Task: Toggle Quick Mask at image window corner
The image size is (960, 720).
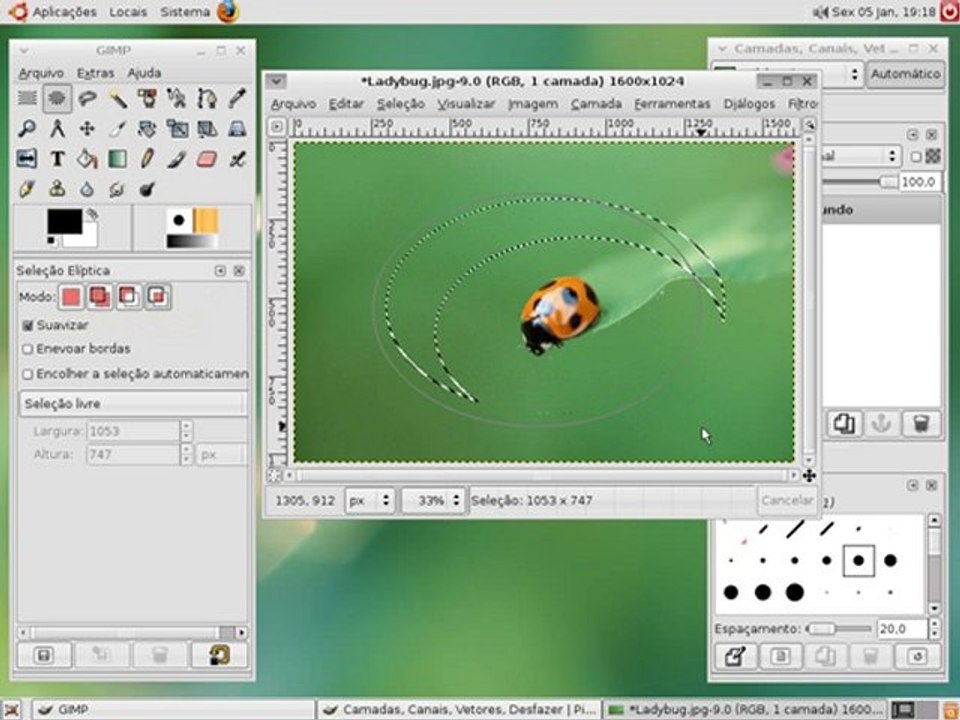Action: (x=274, y=476)
